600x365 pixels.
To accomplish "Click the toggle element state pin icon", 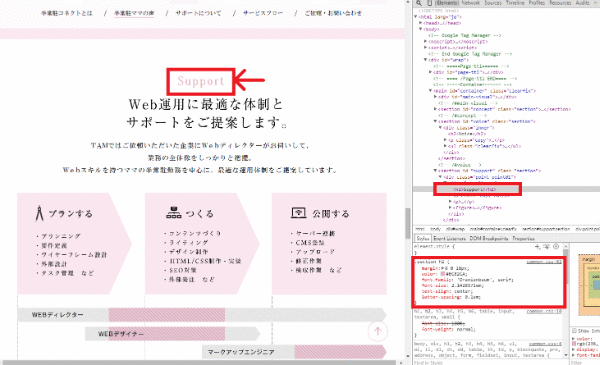I will pyautogui.click(x=546, y=247).
